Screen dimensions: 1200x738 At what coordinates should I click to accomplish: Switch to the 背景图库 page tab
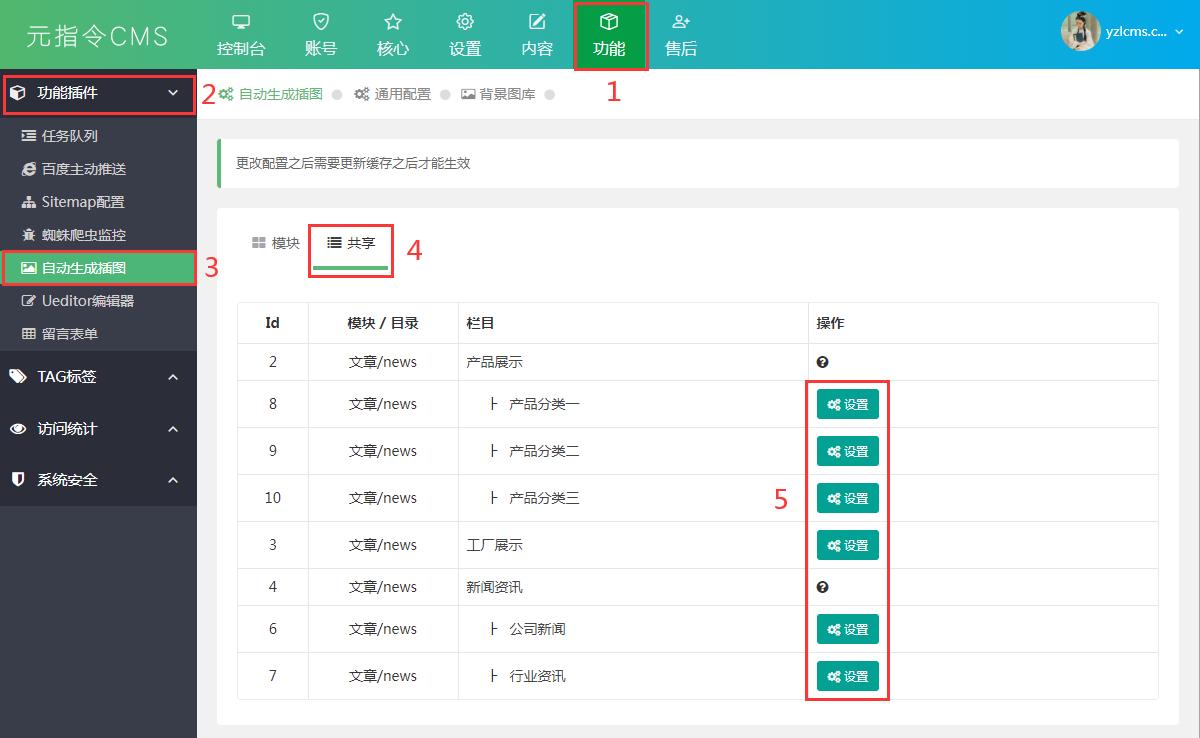[x=498, y=94]
